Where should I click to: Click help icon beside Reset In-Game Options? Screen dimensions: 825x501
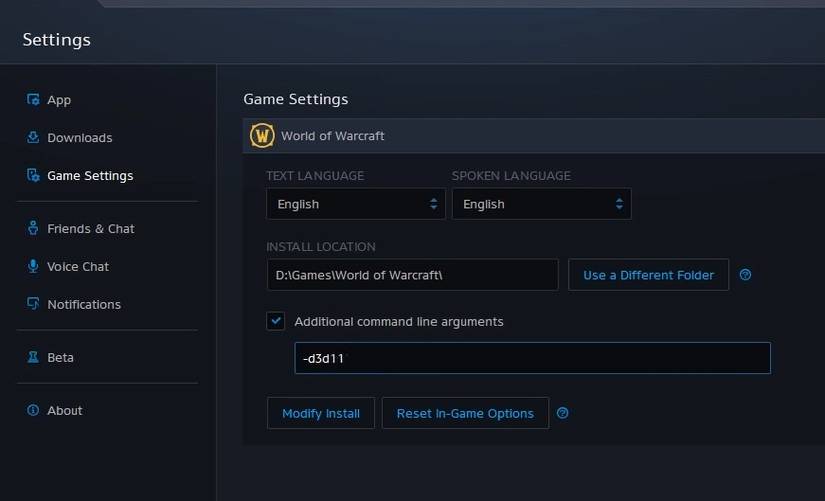pos(562,413)
